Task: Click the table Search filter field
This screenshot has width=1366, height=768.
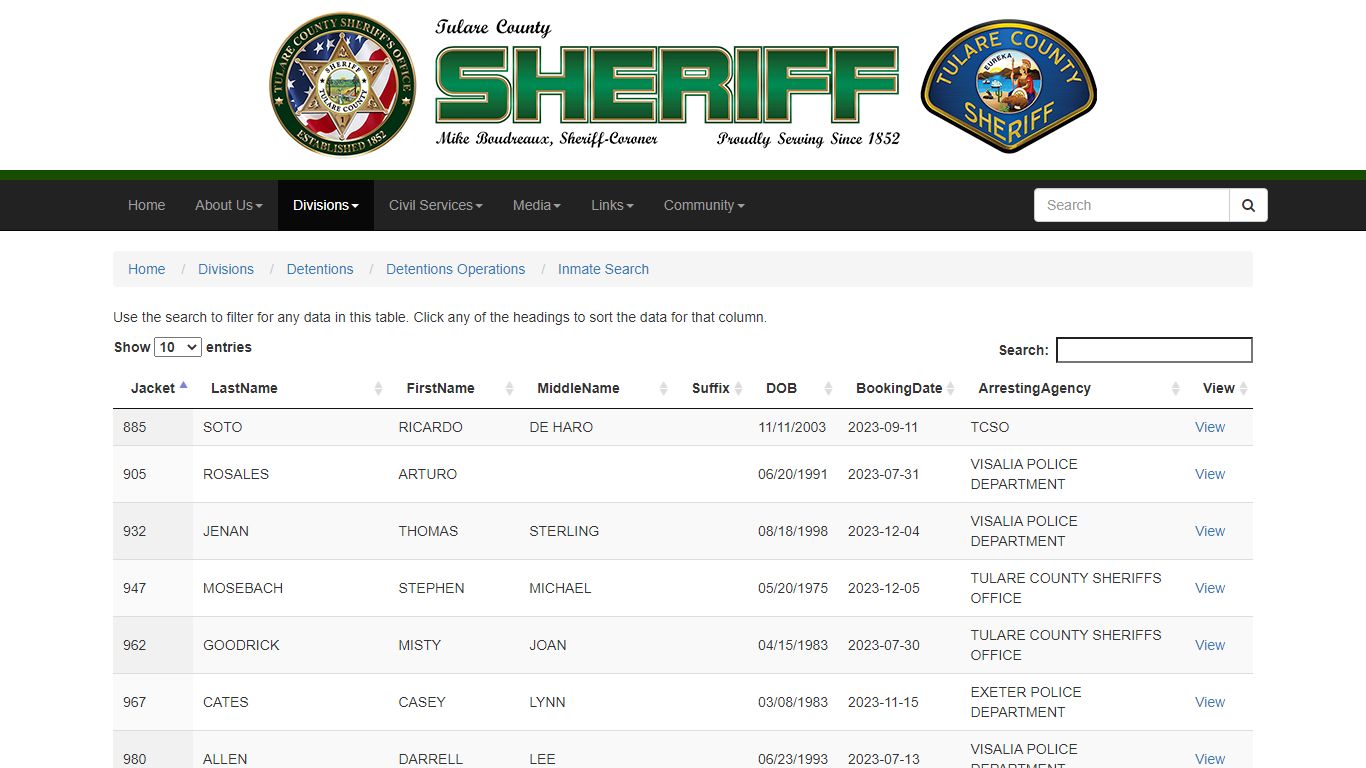Action: click(x=1154, y=350)
